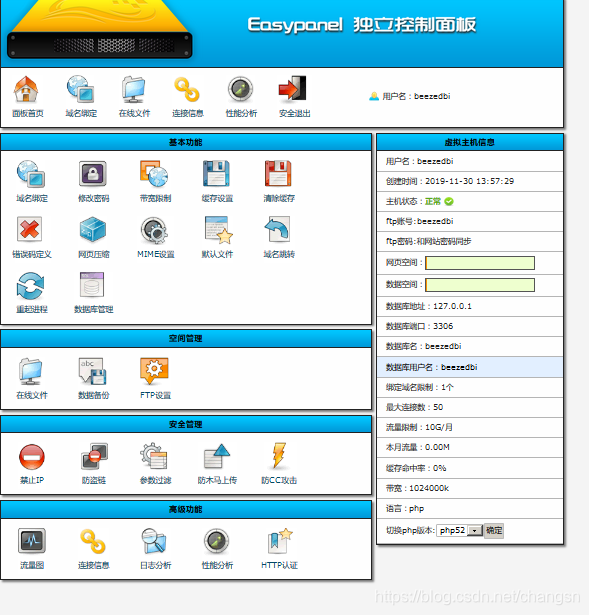Click the 默认文件 star icon
The width and height of the screenshot is (589, 615).
(218, 230)
